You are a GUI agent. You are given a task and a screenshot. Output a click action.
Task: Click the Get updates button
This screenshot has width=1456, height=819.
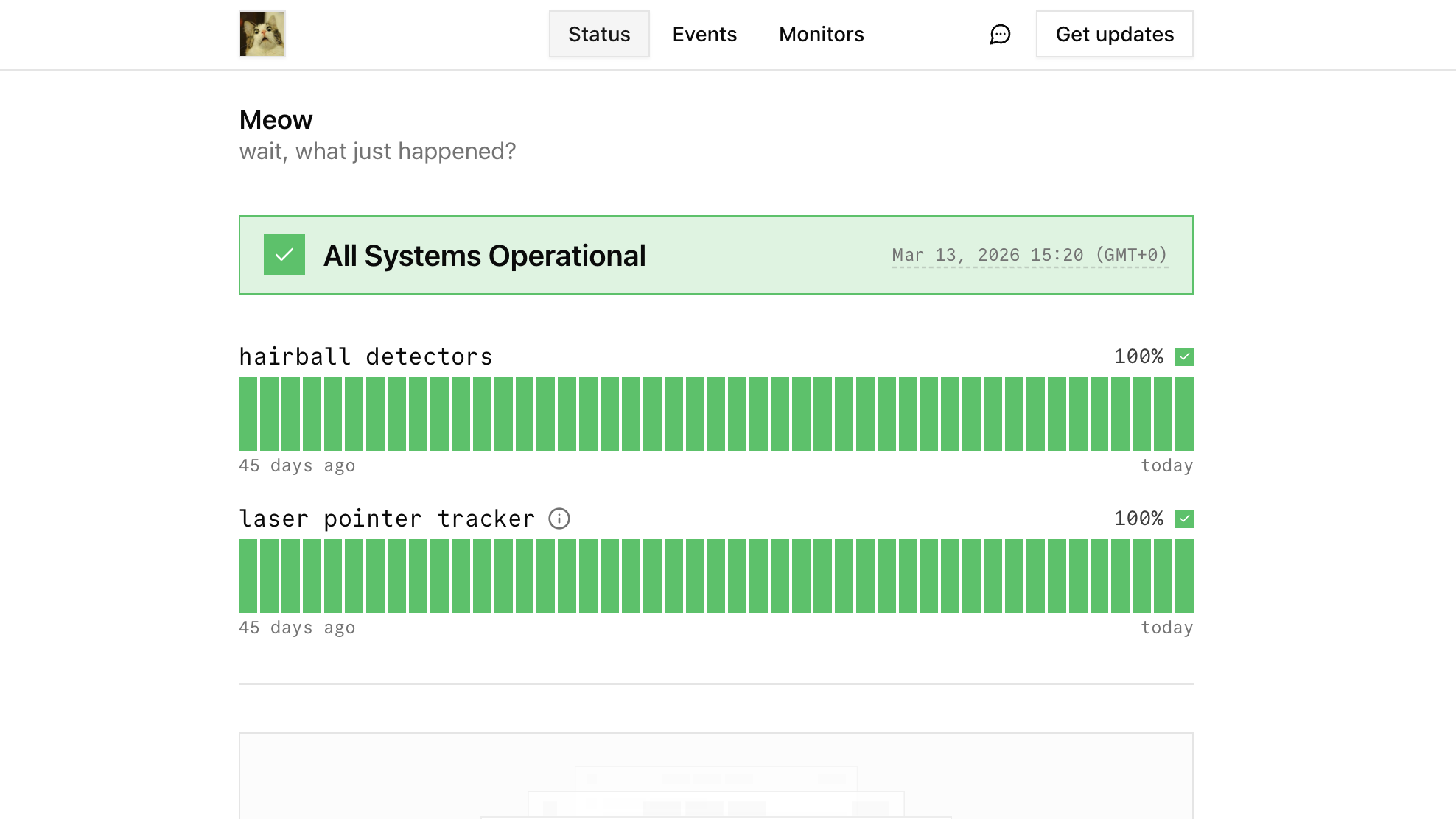[x=1114, y=34]
